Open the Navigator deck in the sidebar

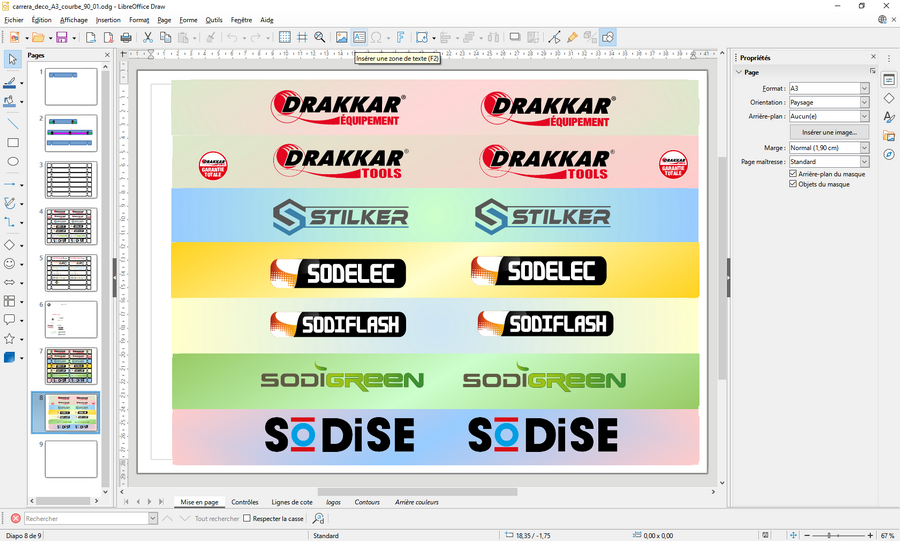pyautogui.click(x=889, y=155)
